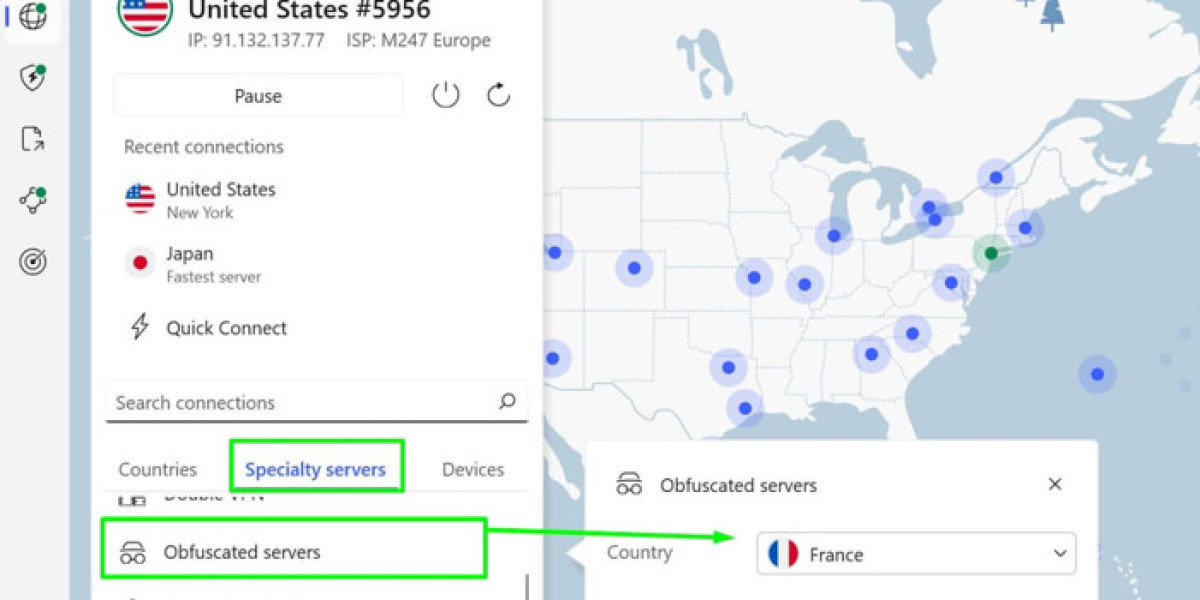Open the Threat Protection shield icon
This screenshot has width=1200, height=600.
(33, 78)
